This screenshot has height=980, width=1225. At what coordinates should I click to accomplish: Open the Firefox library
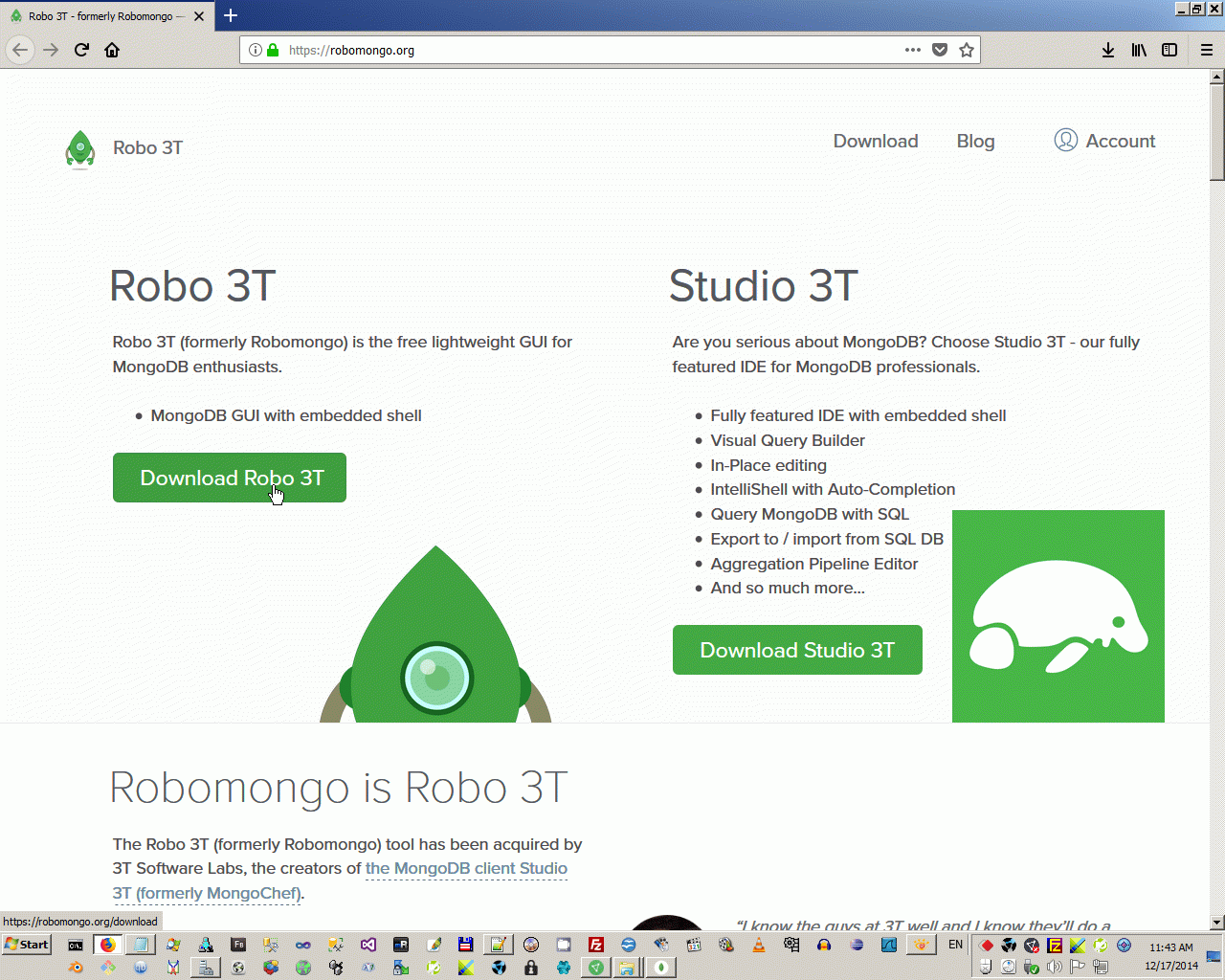1139,50
